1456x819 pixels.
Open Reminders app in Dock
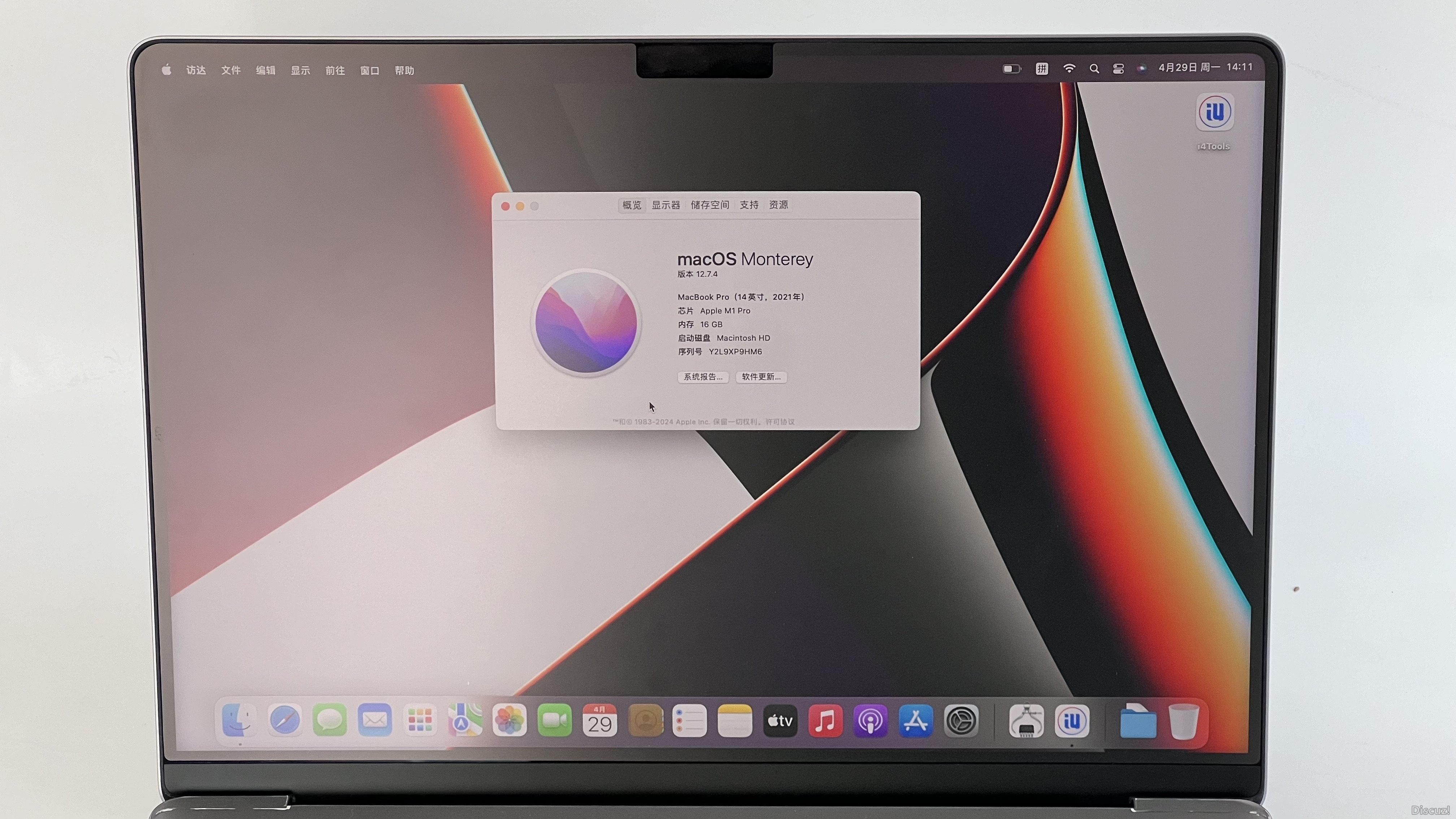[690, 720]
